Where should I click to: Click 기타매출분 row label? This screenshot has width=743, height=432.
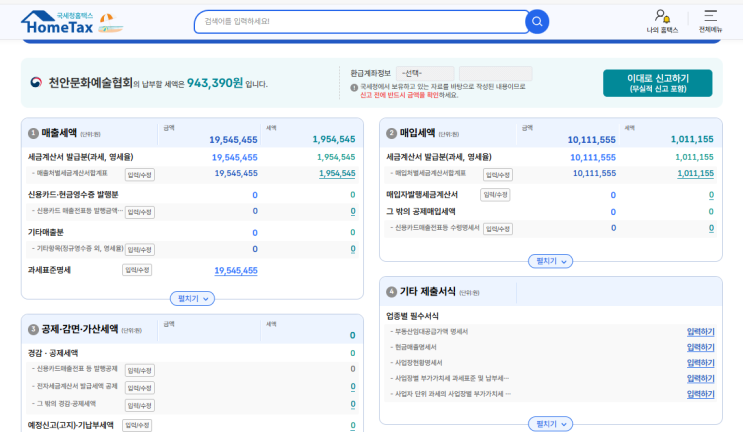(x=45, y=233)
